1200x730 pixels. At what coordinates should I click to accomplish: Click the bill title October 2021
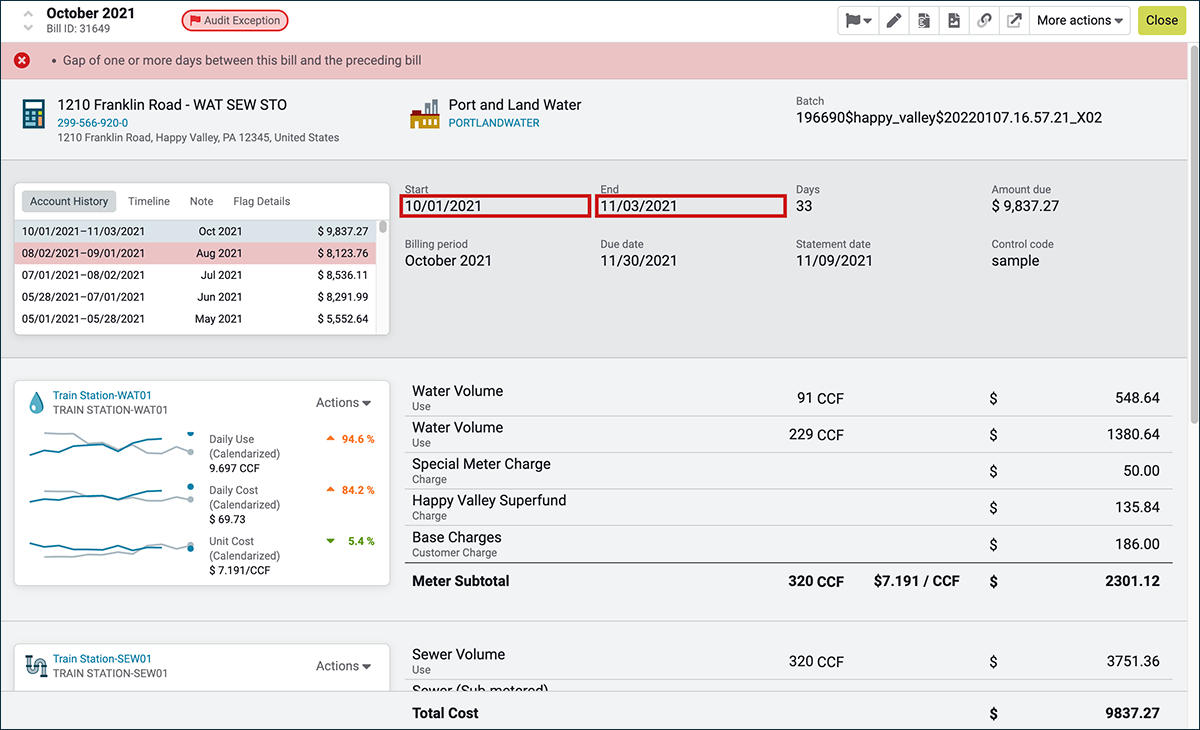[x=91, y=13]
